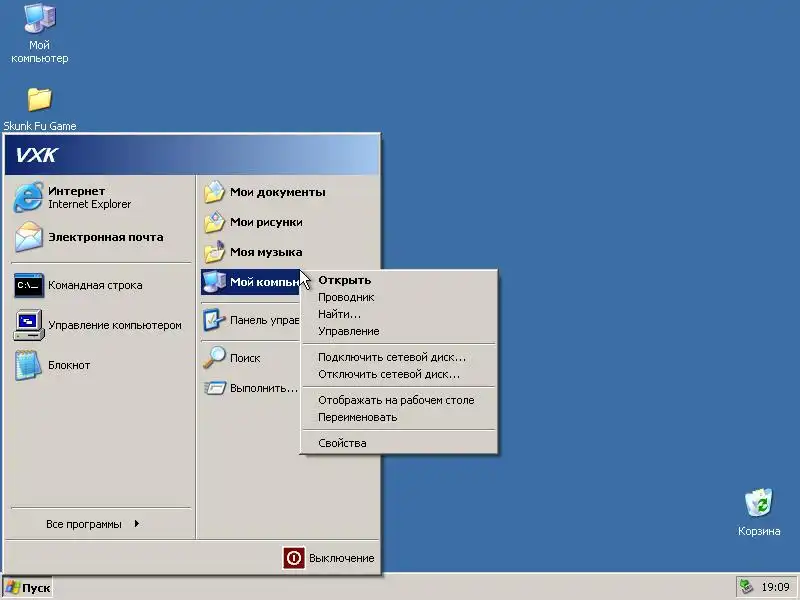
Task: Click the red Выключение power icon
Action: pos(294,558)
